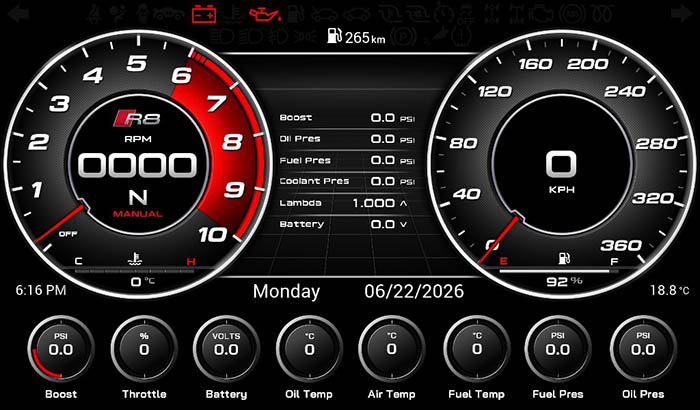This screenshot has width=700, height=410.
Task: Tap the 0 KPH speed readout
Action: (x=561, y=164)
